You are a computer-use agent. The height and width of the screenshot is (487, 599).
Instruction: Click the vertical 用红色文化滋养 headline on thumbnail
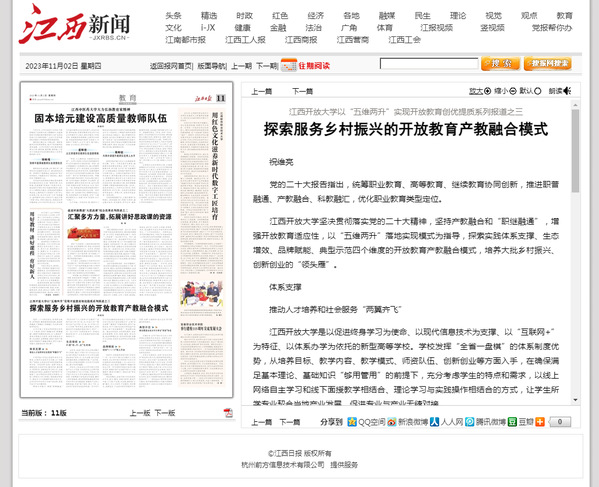pyautogui.click(x=215, y=166)
